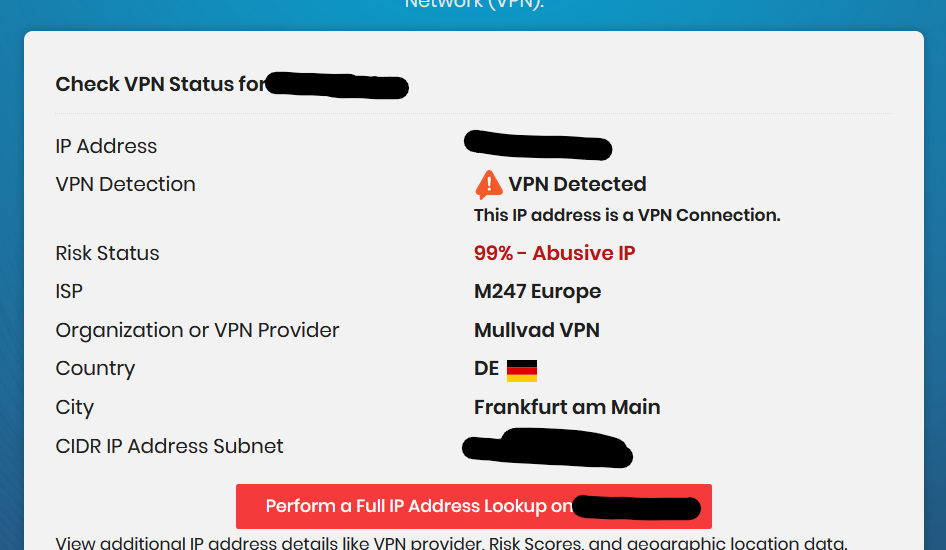946x550 pixels.
Task: Click the Organization or VPN Provider label
Action: click(x=197, y=330)
